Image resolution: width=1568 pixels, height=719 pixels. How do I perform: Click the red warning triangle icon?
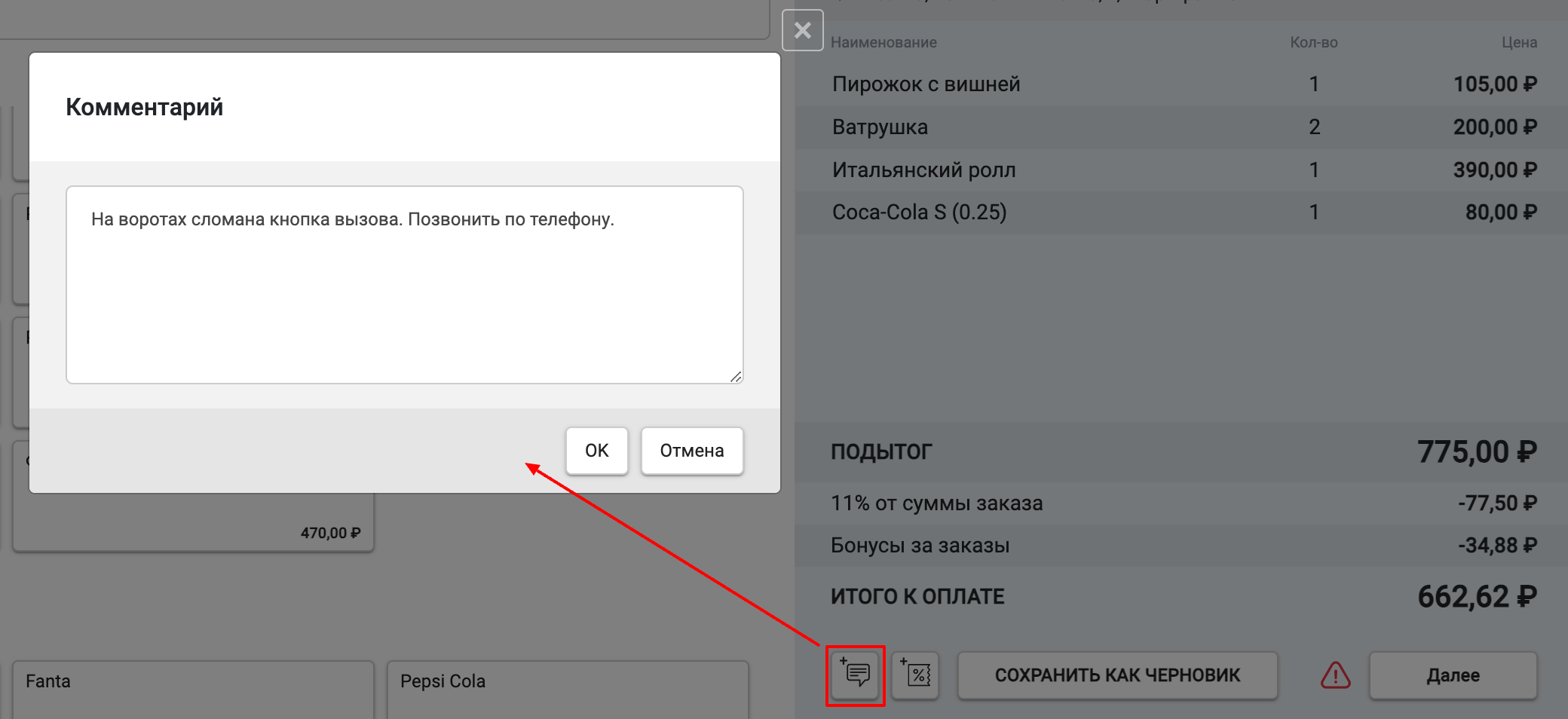tap(1335, 675)
